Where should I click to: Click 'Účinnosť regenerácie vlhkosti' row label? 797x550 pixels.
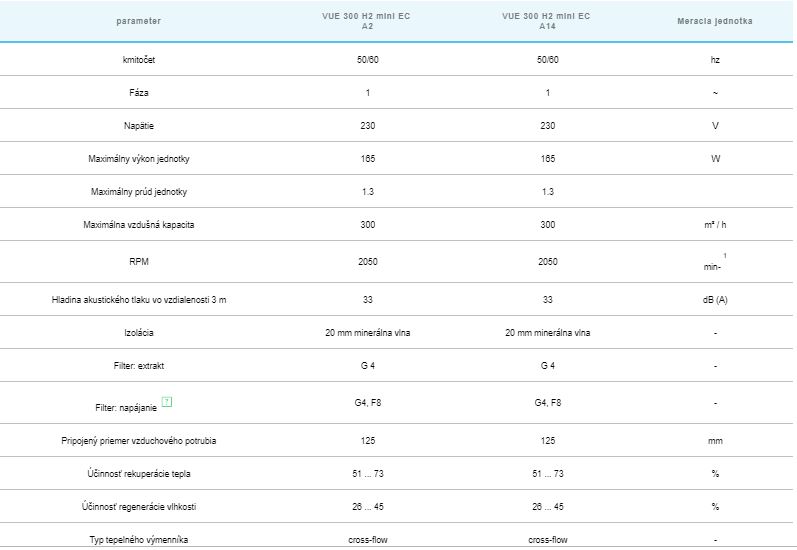(138, 507)
